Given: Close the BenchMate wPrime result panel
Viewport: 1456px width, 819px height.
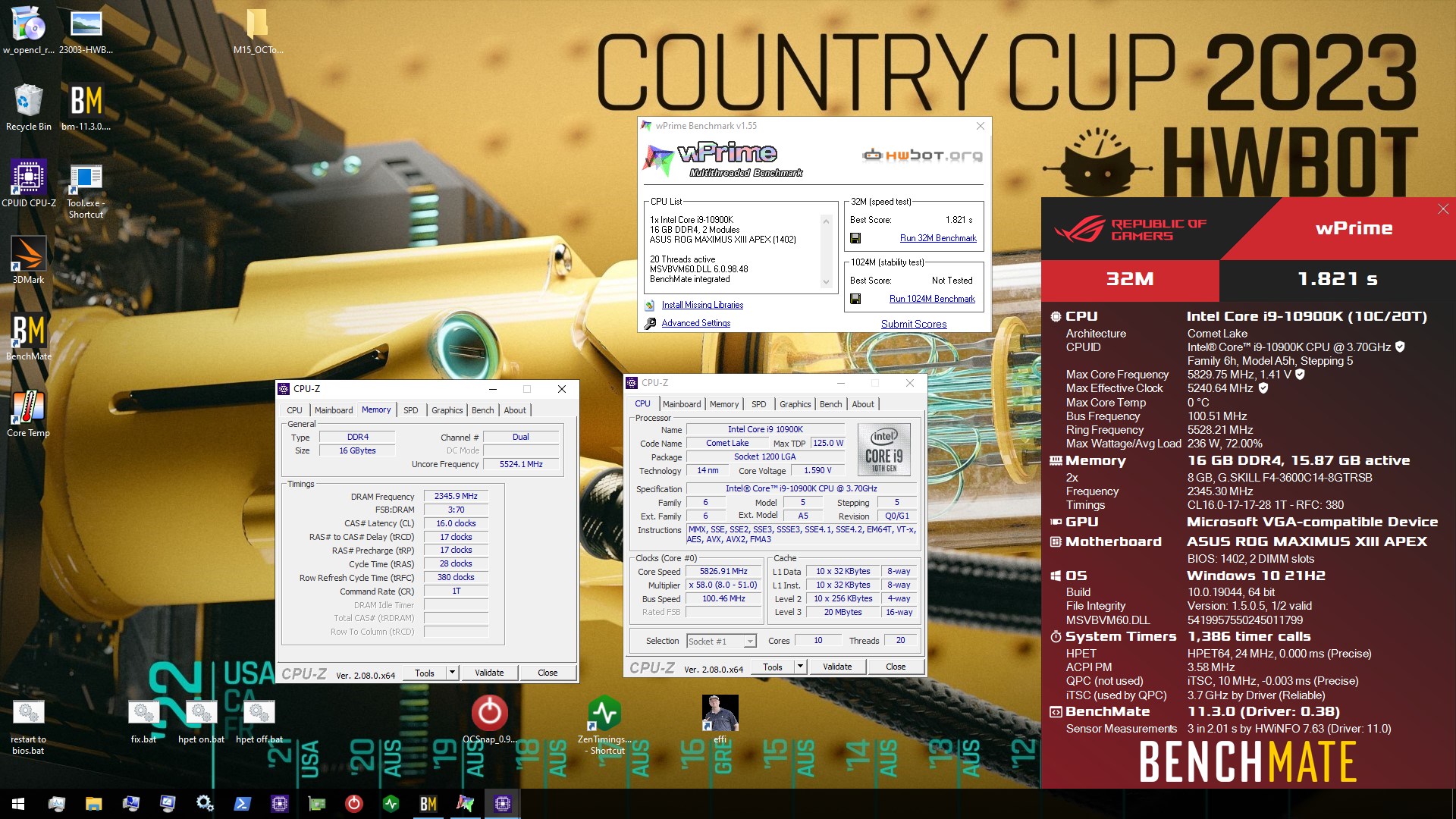Looking at the screenshot, I should point(1442,209).
